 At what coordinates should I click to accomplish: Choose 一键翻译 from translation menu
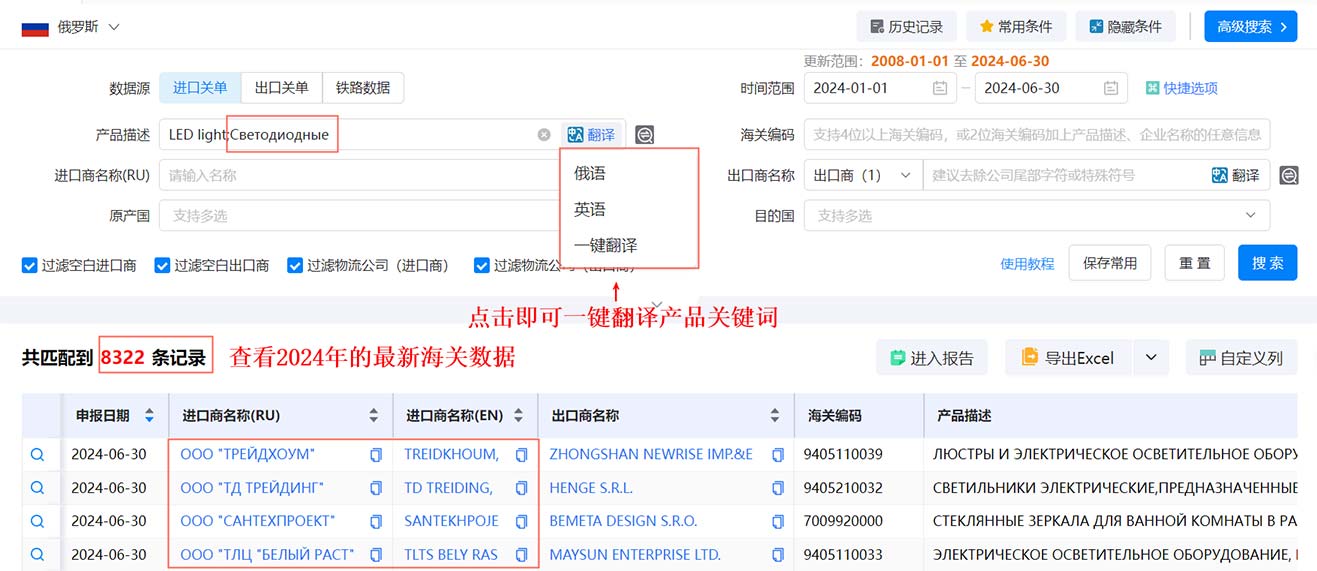tap(606, 245)
